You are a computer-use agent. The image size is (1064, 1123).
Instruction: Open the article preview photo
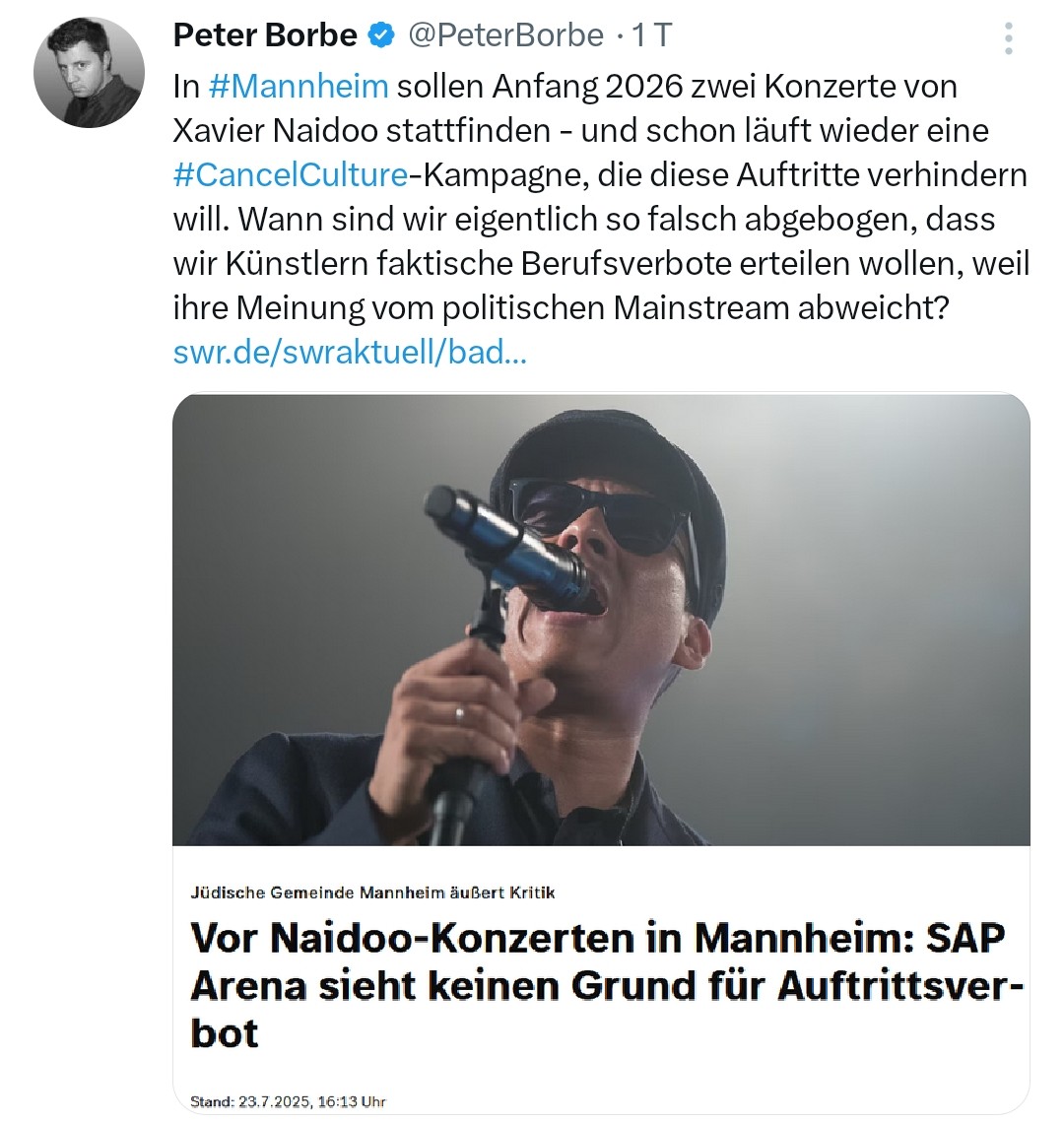[601, 619]
